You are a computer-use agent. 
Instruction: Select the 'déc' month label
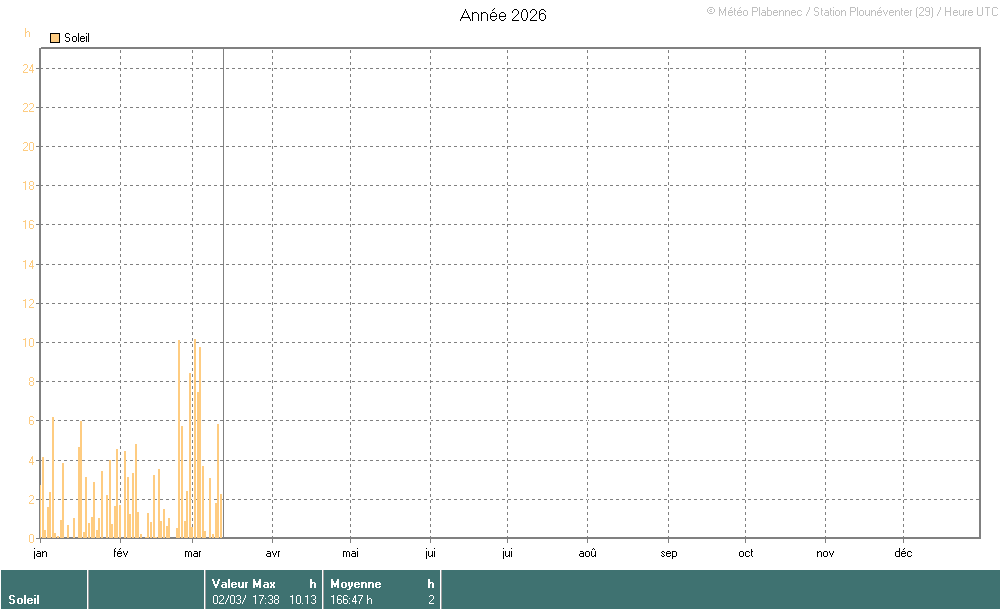point(903,553)
